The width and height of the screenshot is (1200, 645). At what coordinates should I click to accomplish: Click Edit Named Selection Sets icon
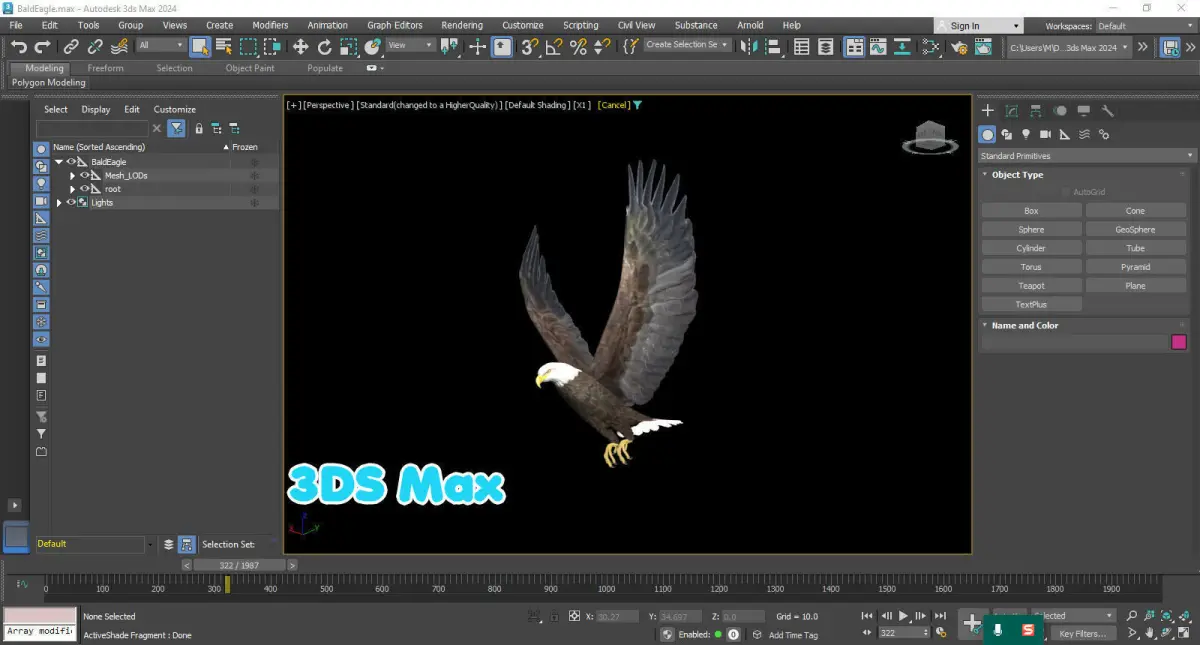click(x=630, y=46)
